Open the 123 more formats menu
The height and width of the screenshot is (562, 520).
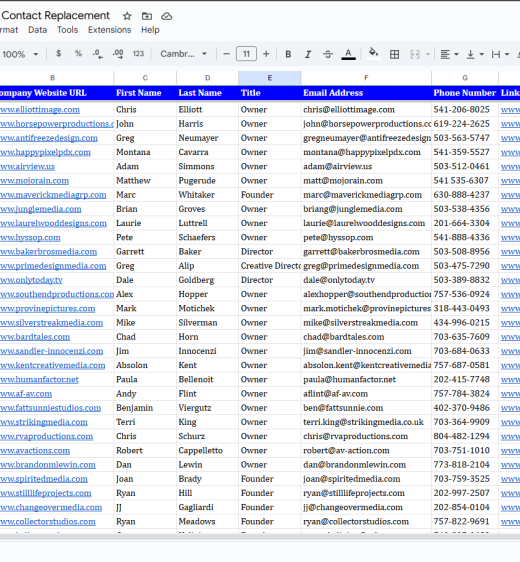click(x=138, y=54)
